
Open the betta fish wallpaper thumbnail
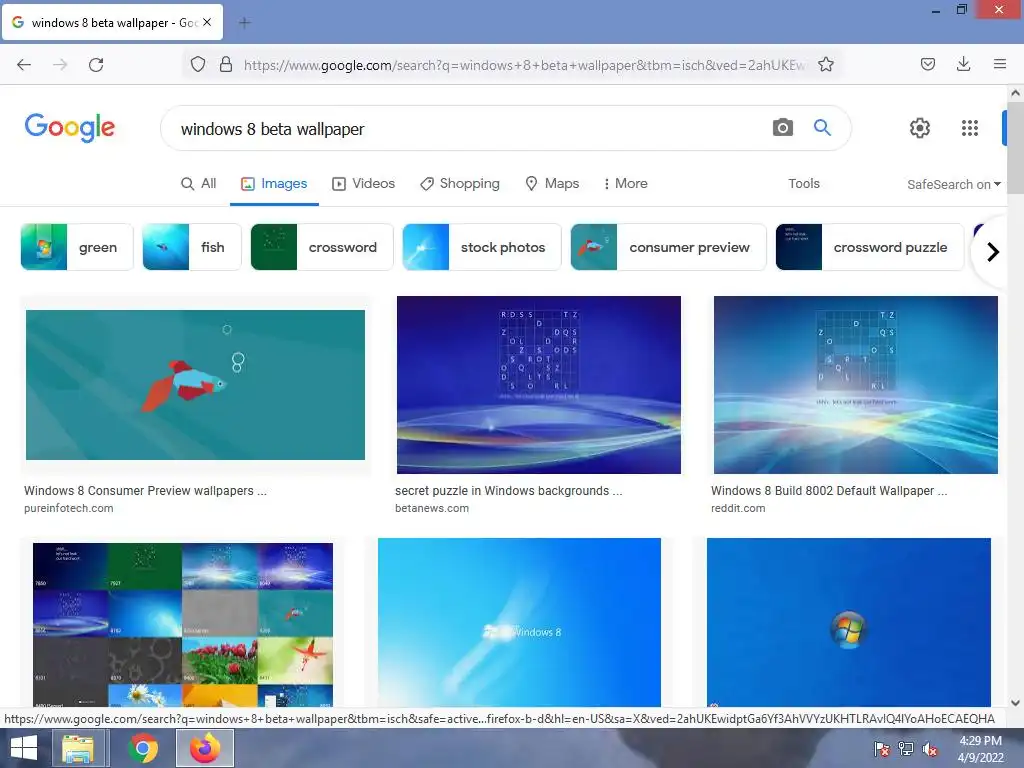tap(195, 385)
